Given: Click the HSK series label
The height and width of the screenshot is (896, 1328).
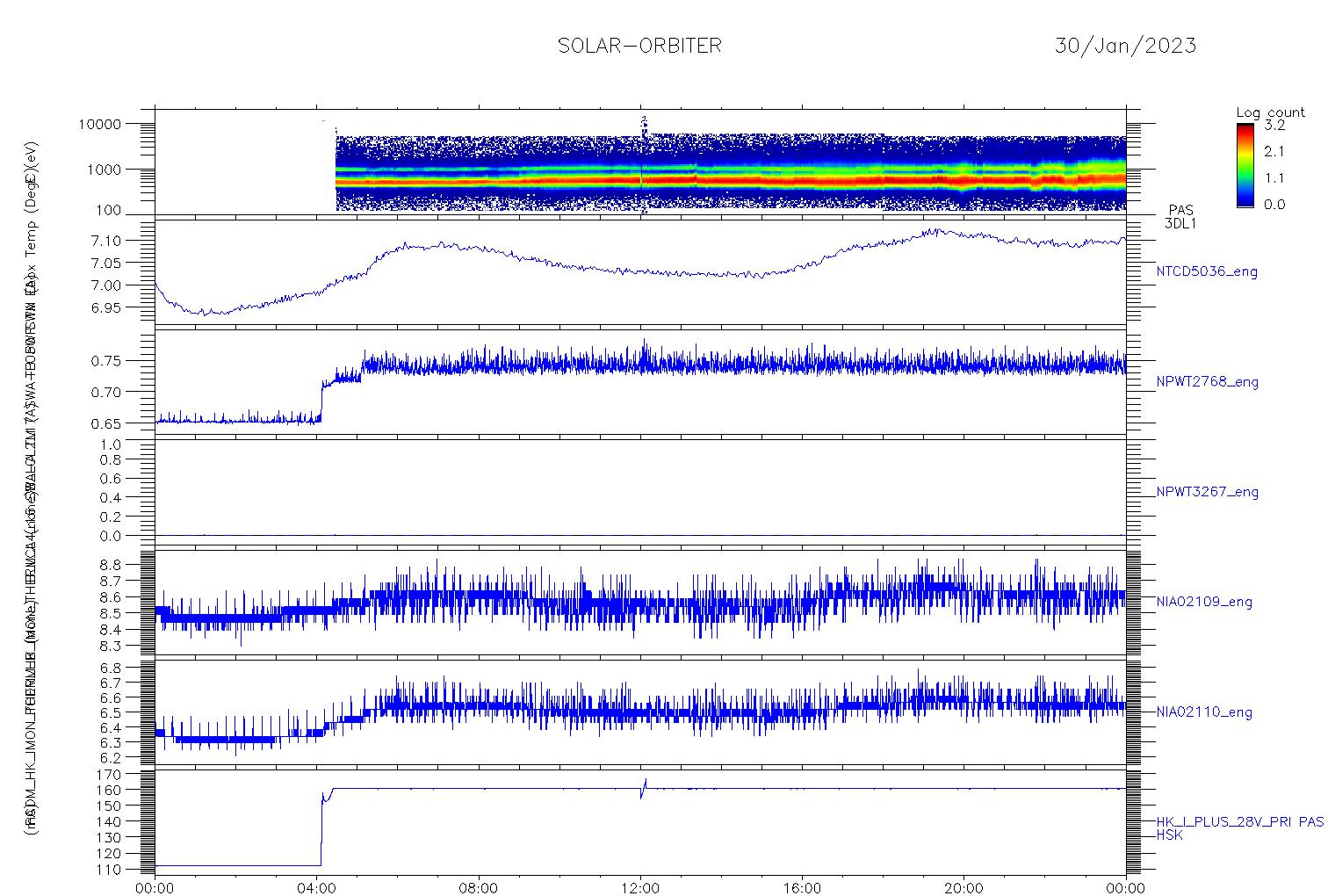Looking at the screenshot, I should point(1169,835).
